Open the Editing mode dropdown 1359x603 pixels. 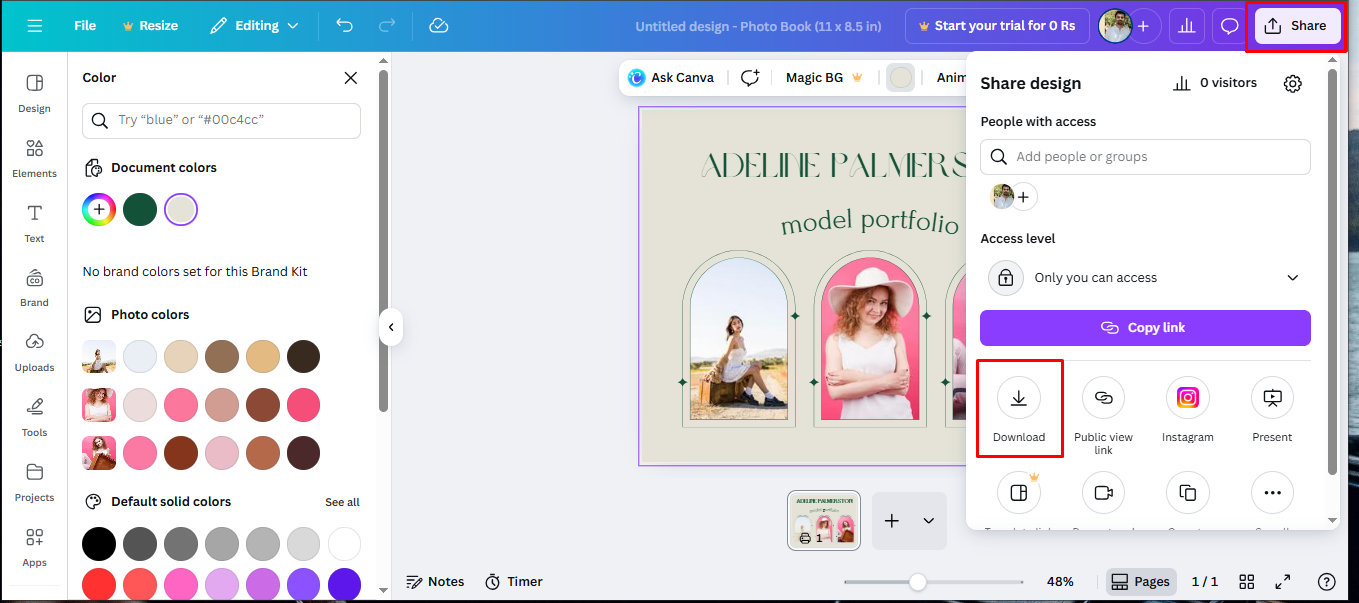tap(253, 25)
